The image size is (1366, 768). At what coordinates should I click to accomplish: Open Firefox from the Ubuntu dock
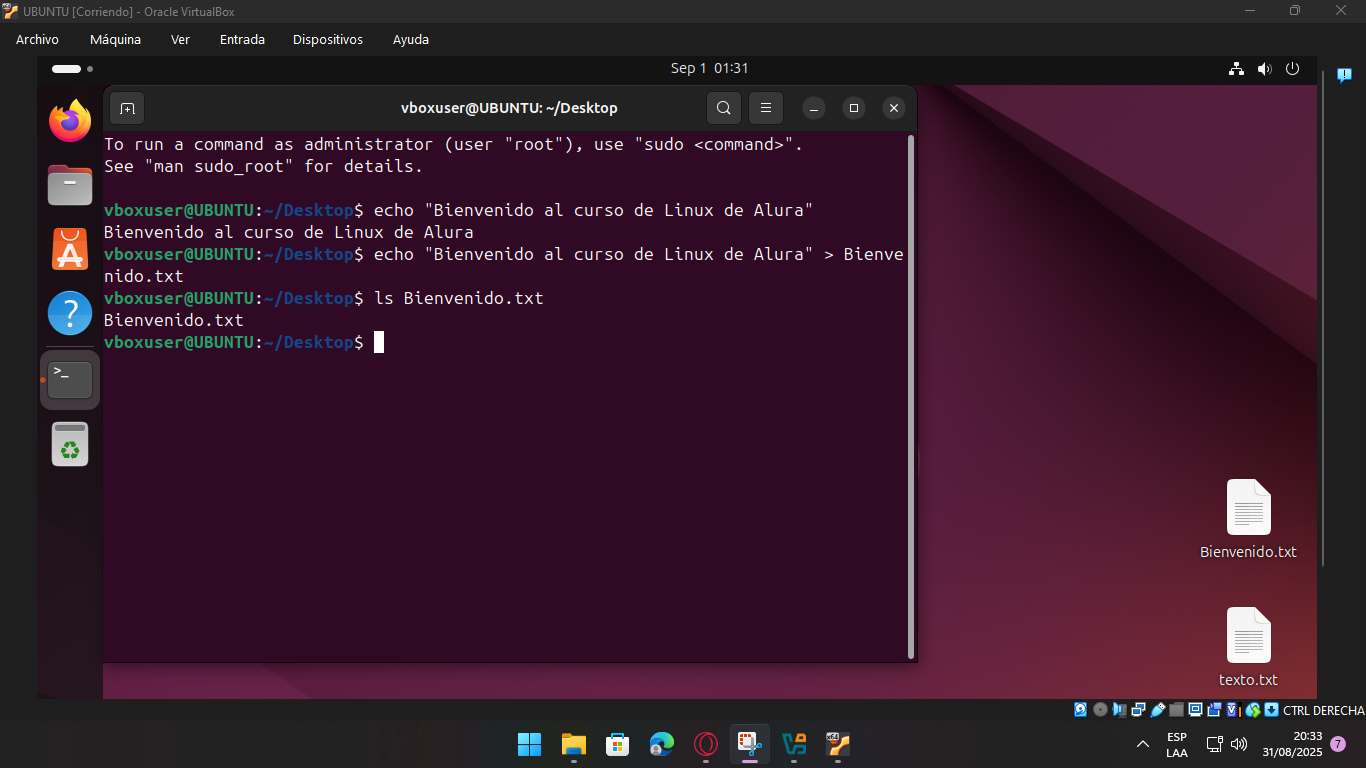click(x=70, y=122)
